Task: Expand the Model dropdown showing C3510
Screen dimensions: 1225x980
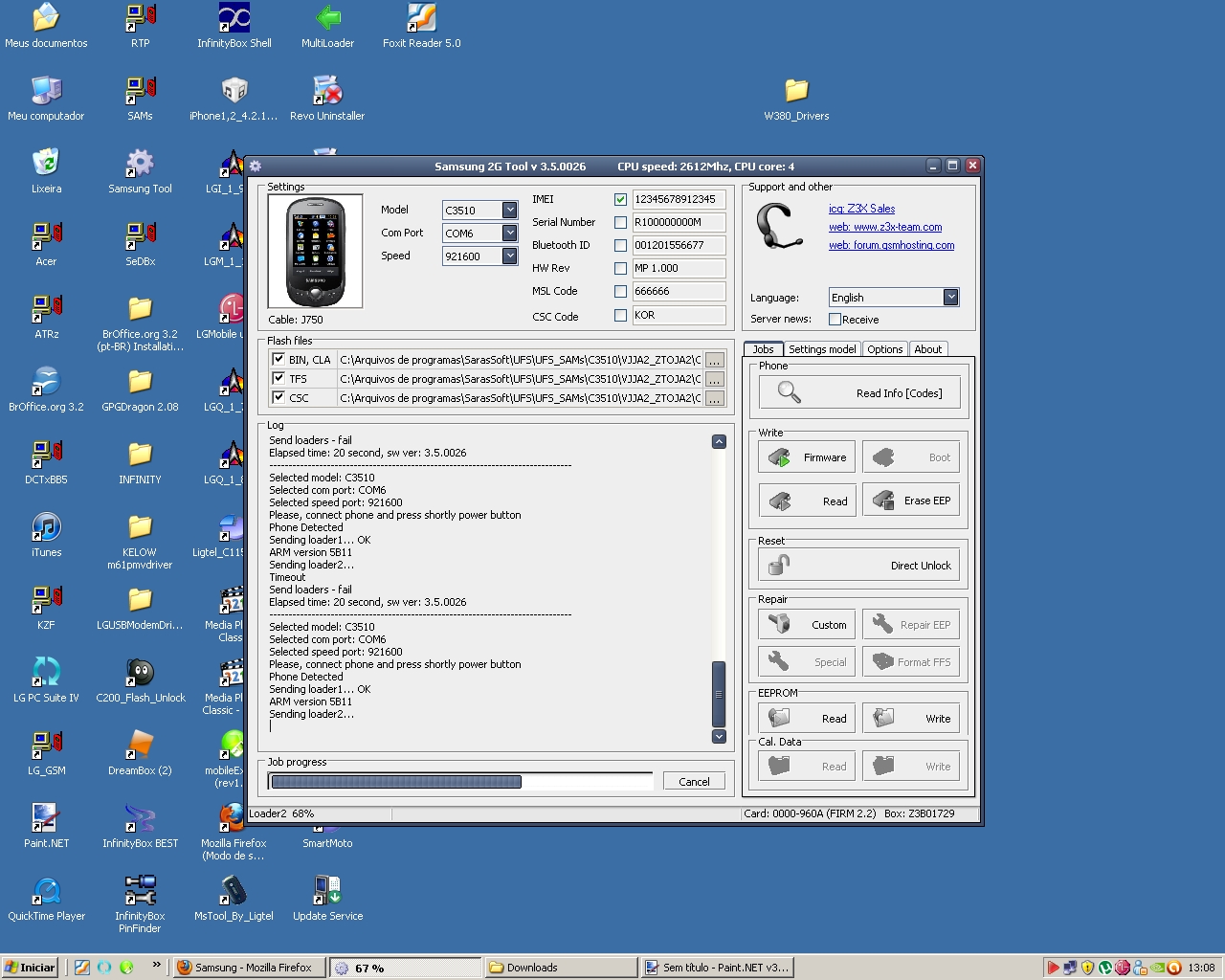Action: click(509, 210)
